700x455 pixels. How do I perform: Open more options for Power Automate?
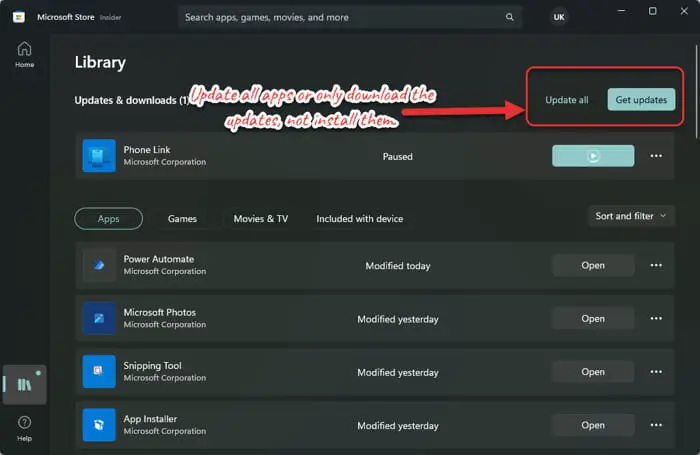(656, 265)
